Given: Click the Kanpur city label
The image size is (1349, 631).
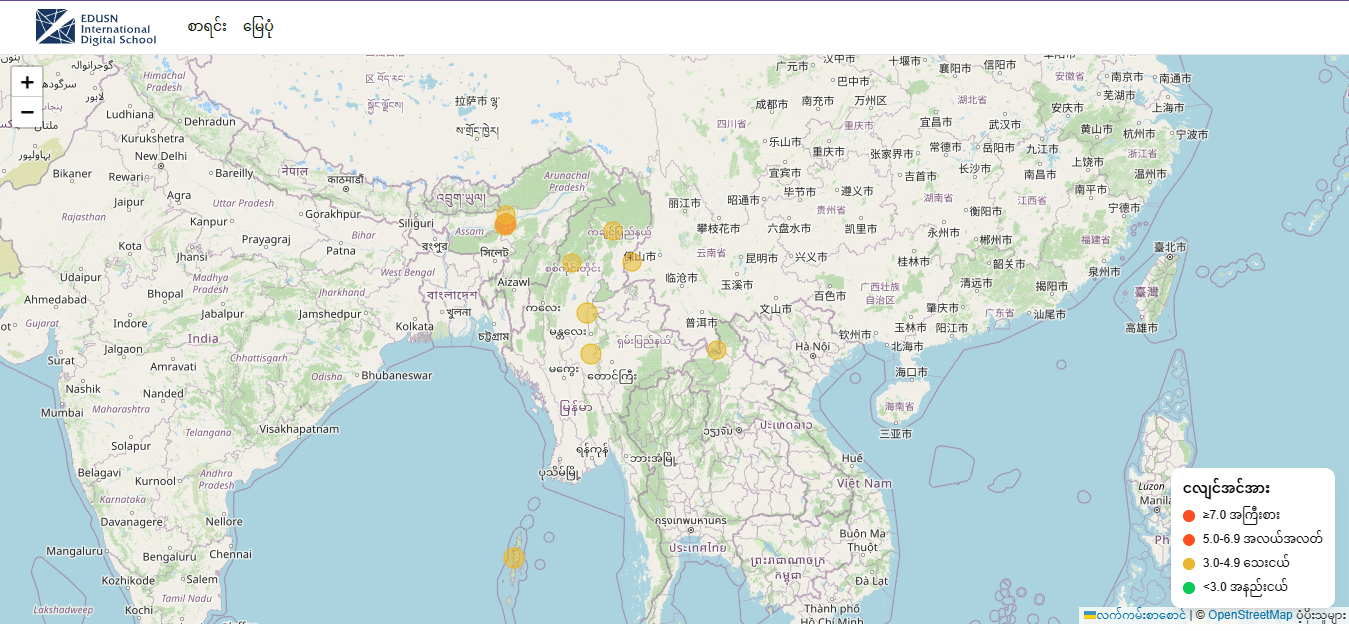Looking at the screenshot, I should 209,221.
